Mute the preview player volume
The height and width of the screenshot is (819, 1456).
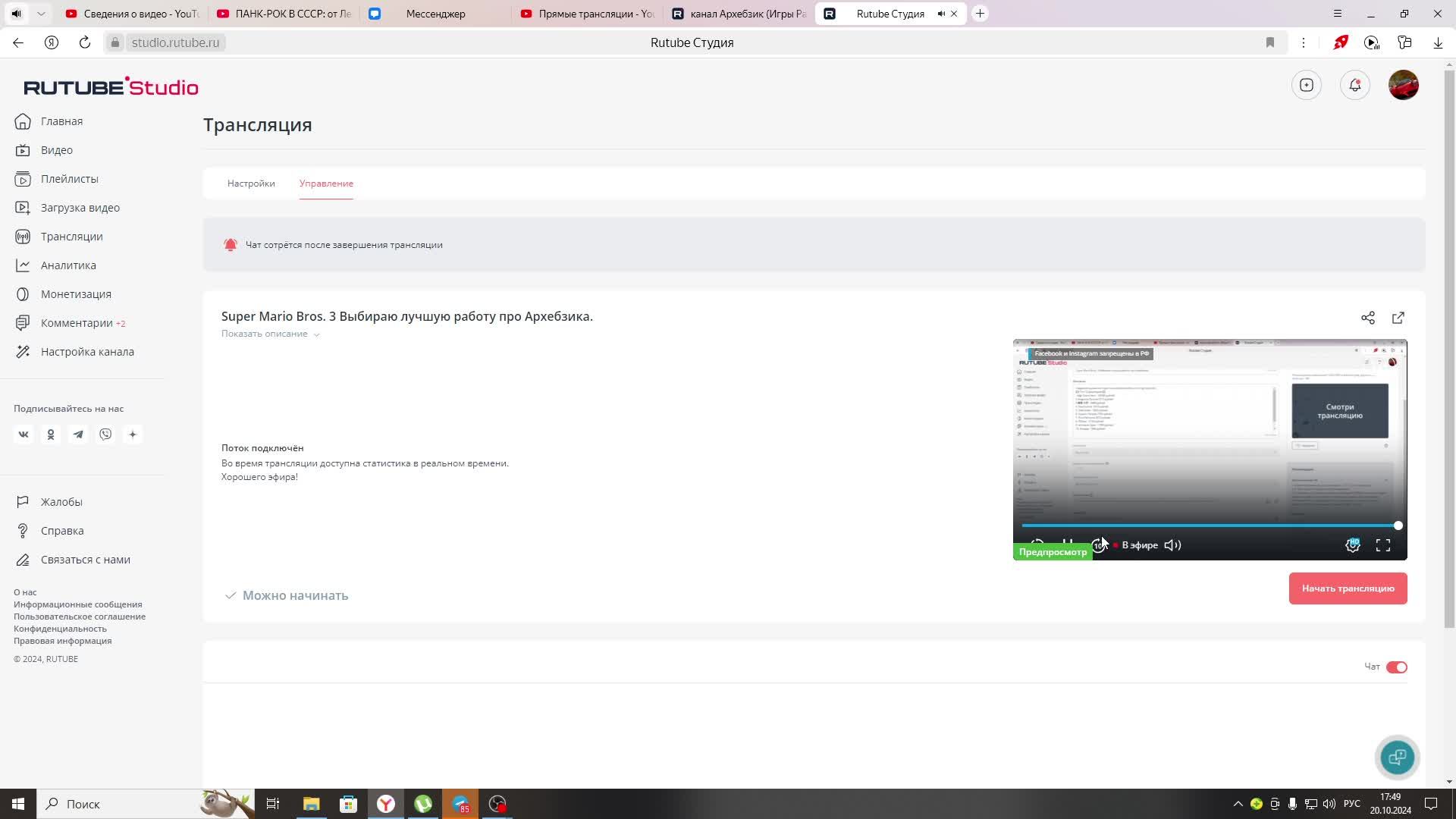pyautogui.click(x=1172, y=545)
